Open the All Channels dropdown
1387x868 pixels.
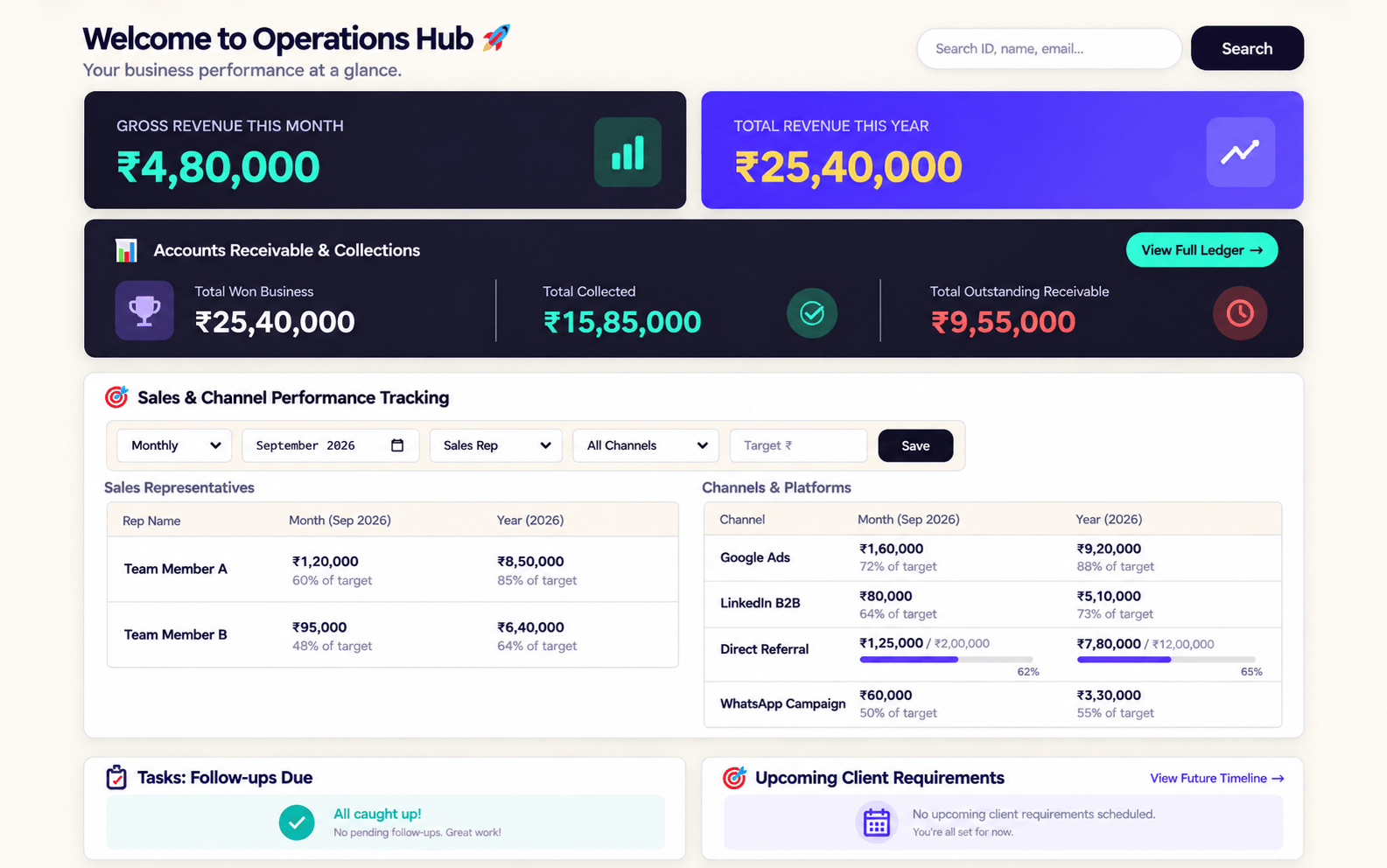[646, 445]
